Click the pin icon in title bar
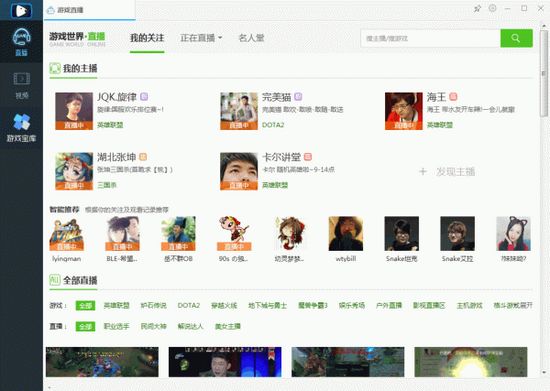550x391 pixels. coord(477,9)
